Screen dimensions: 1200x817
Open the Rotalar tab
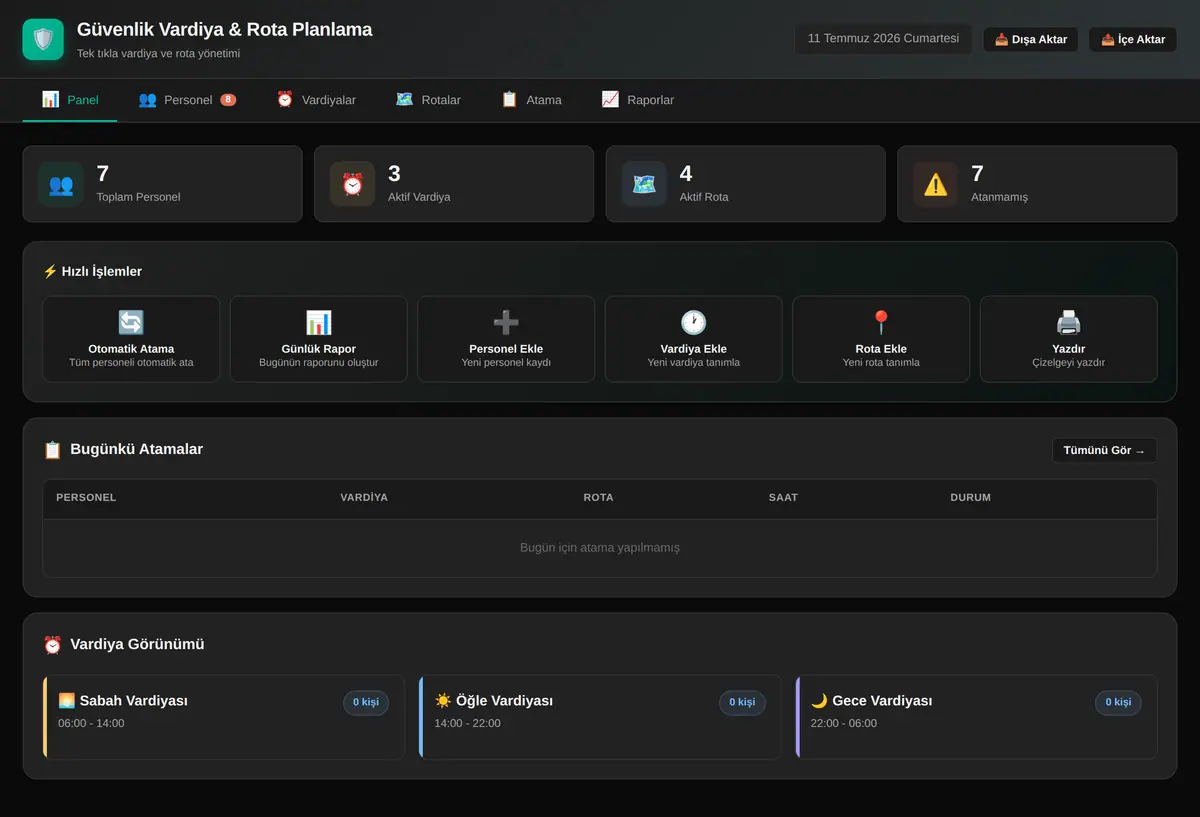click(x=428, y=100)
